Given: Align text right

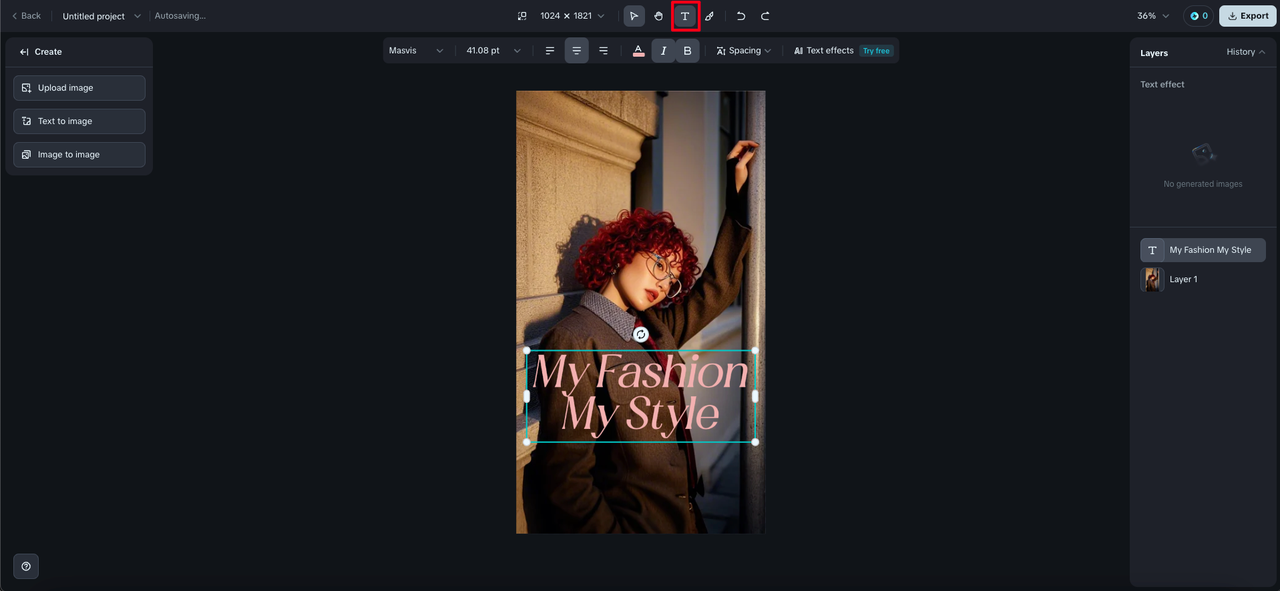Looking at the screenshot, I should tap(603, 51).
